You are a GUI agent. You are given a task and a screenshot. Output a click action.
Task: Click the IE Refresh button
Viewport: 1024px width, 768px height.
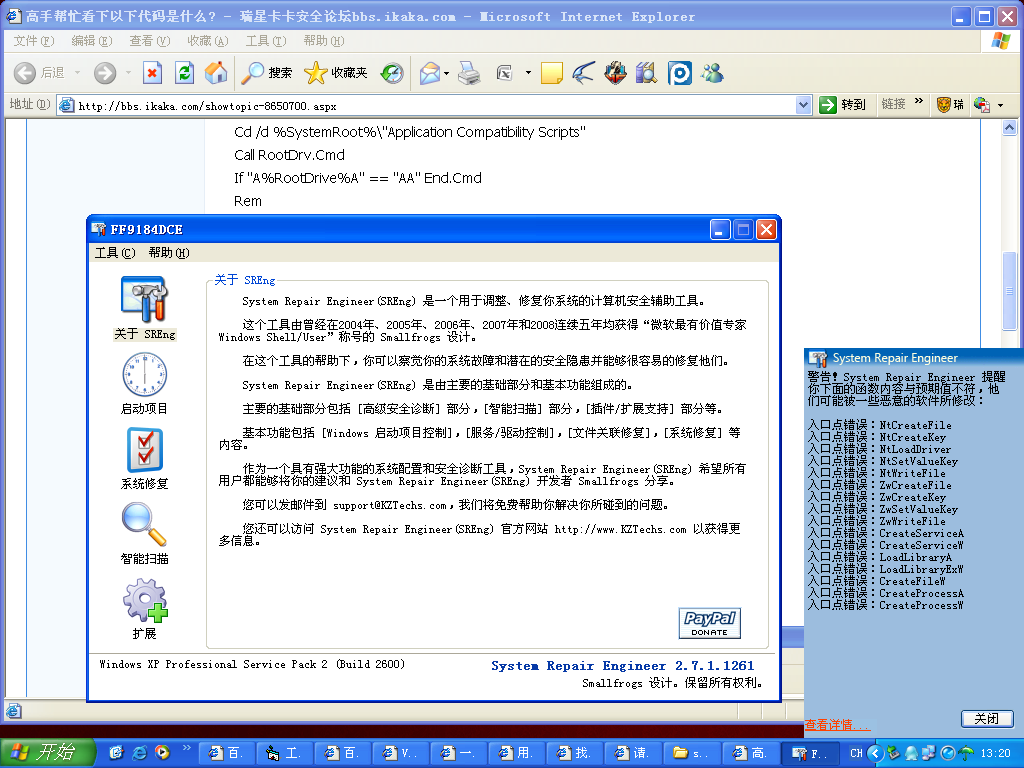pos(185,72)
